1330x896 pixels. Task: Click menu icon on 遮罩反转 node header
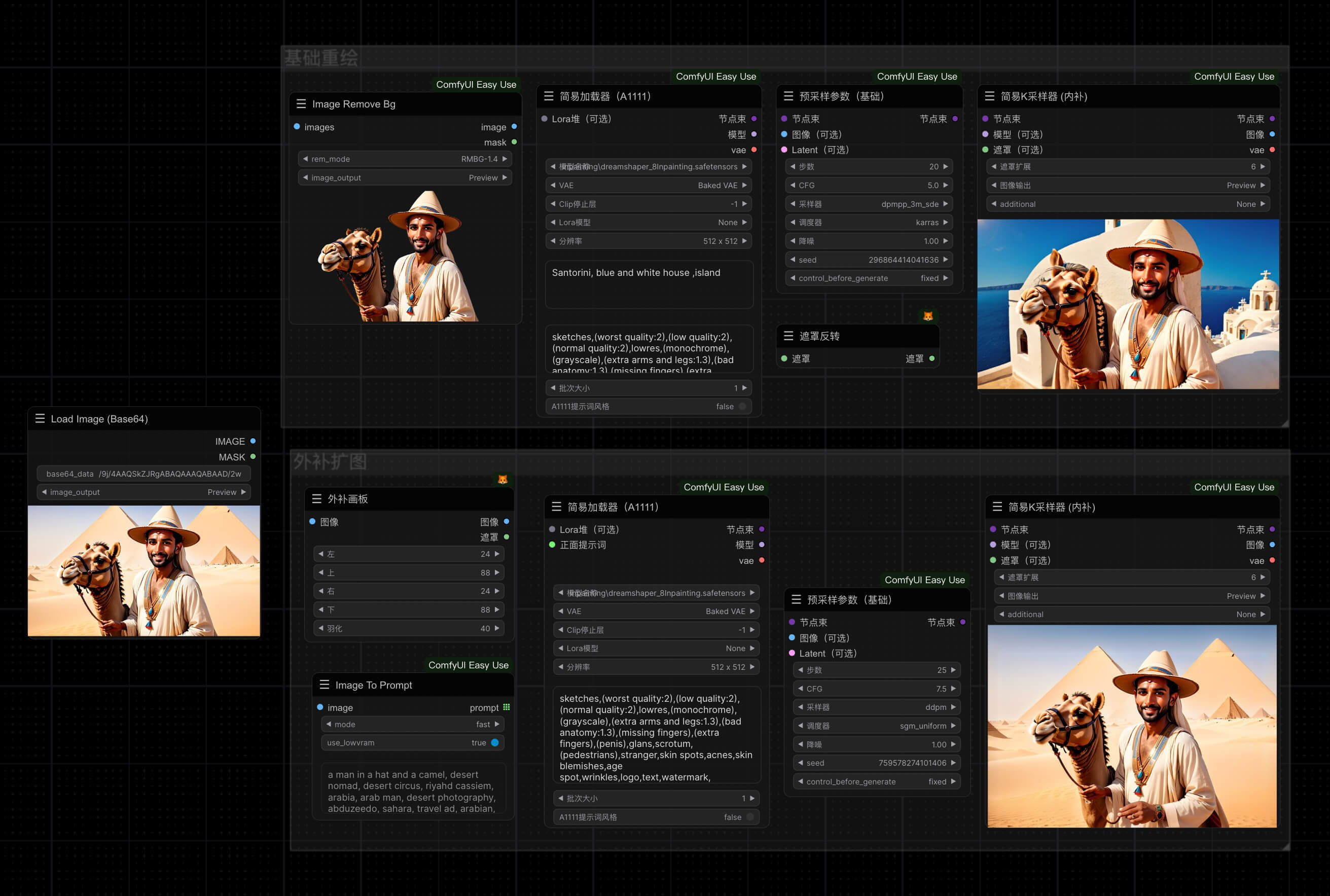788,336
